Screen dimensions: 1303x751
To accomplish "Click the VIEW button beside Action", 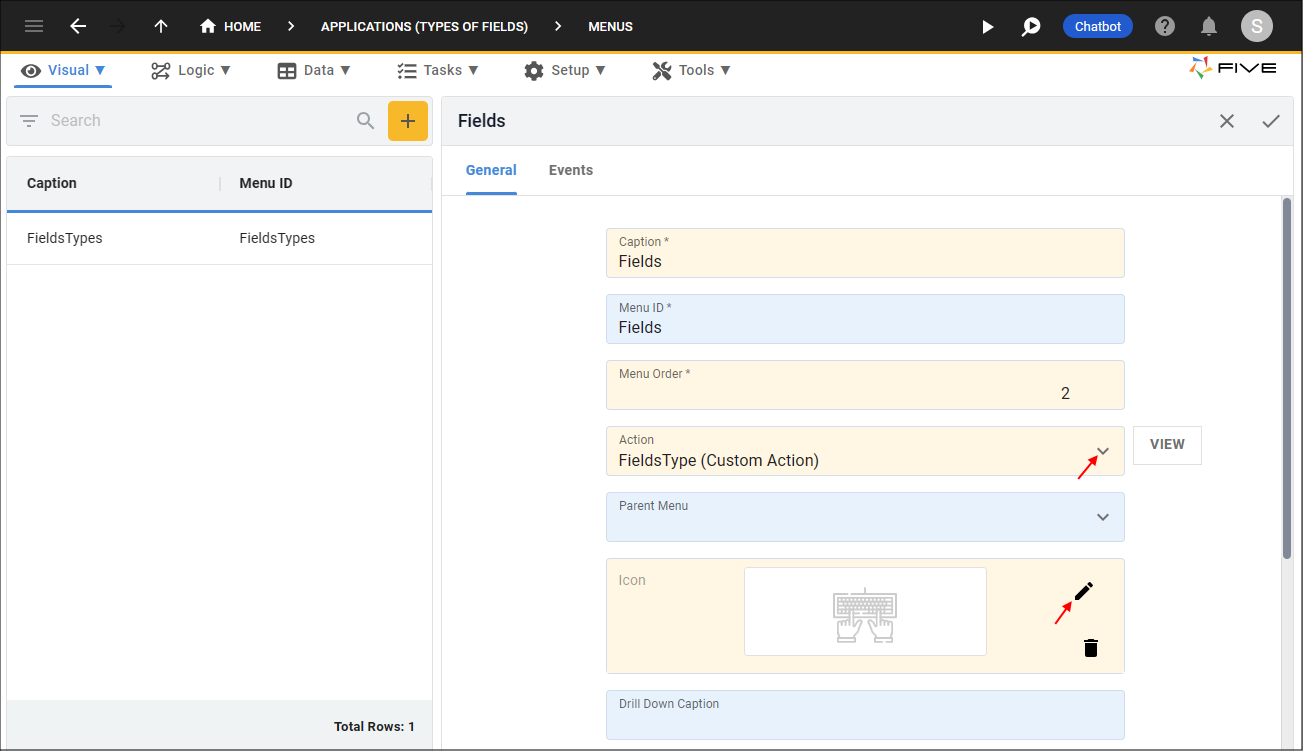I will (x=1167, y=445).
